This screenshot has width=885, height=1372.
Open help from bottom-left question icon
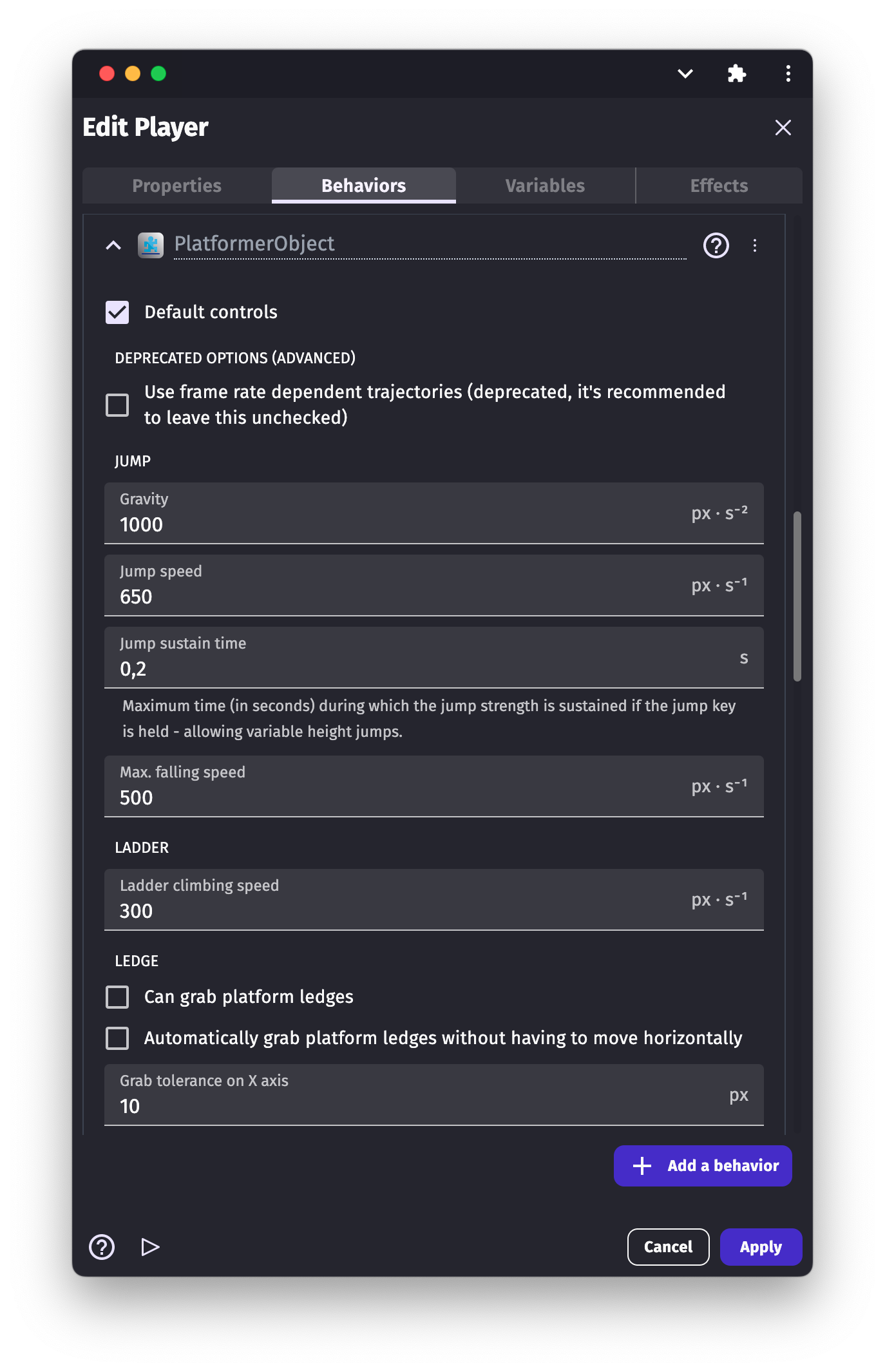(102, 1247)
